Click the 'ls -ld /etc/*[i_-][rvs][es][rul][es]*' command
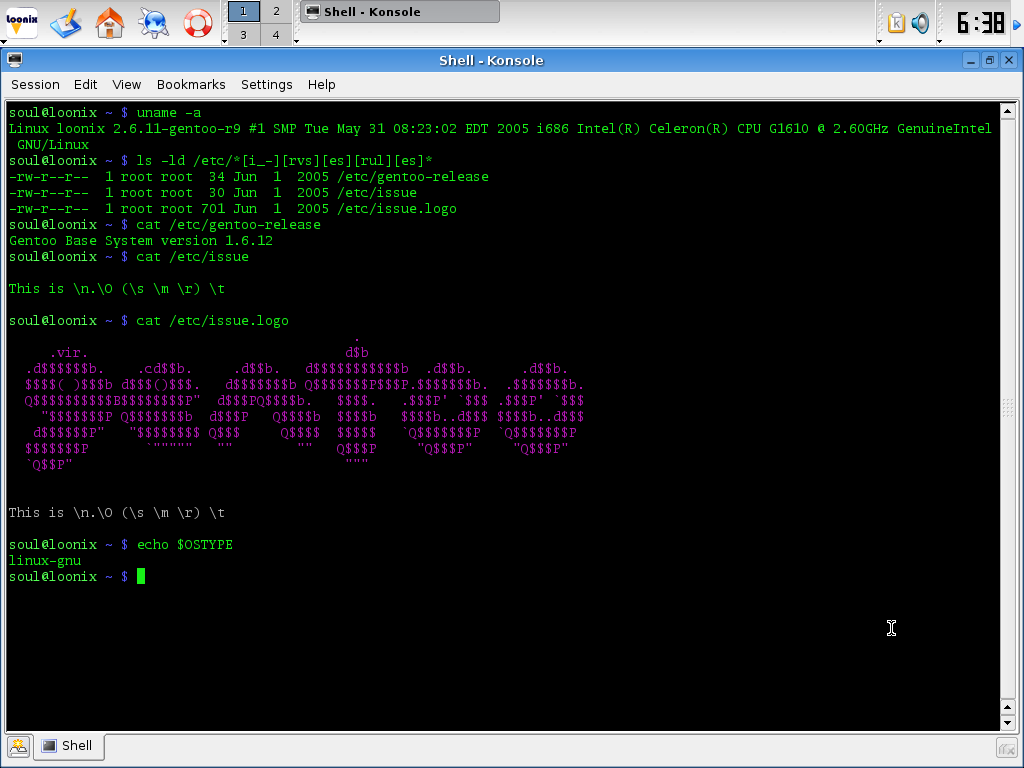This screenshot has width=1024, height=768. 285,161
